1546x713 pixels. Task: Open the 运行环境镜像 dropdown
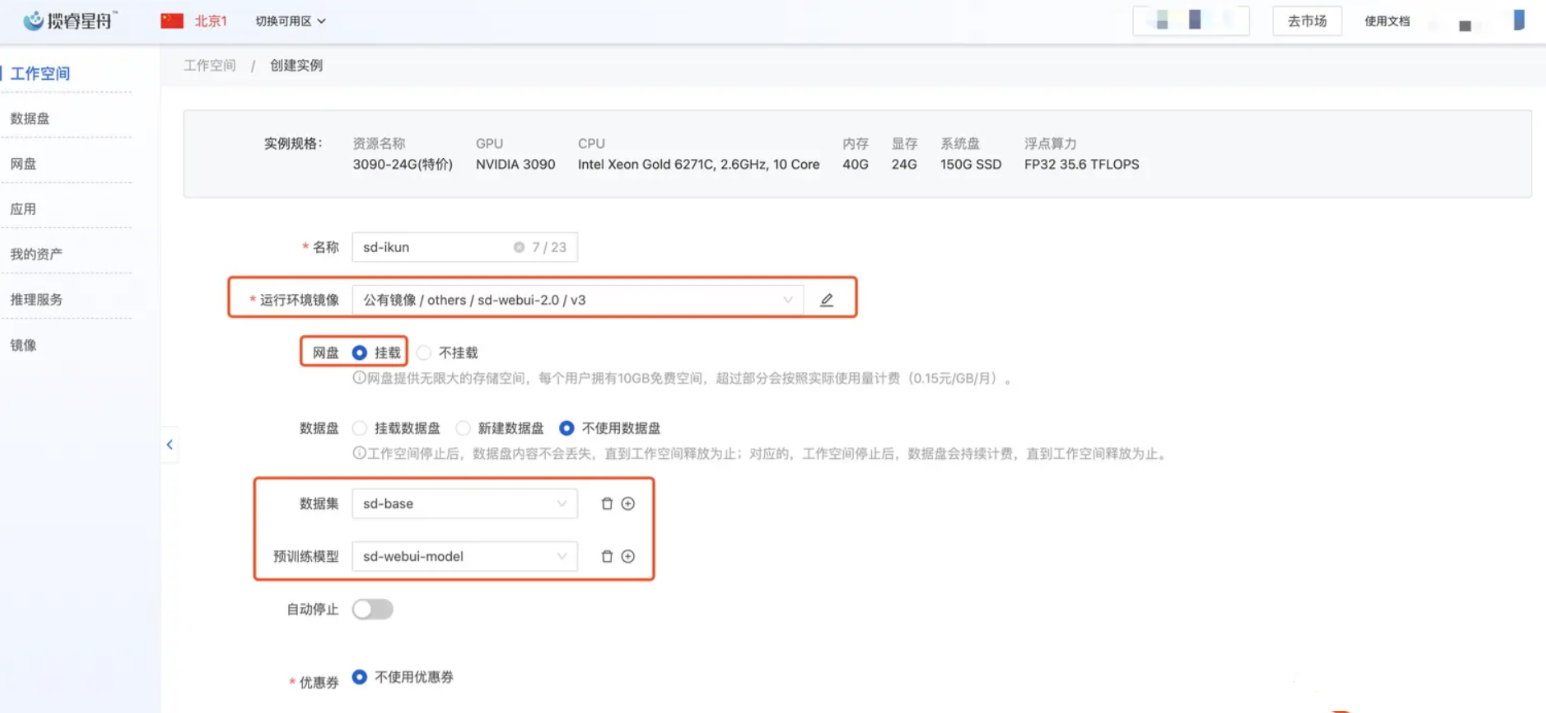click(x=578, y=299)
